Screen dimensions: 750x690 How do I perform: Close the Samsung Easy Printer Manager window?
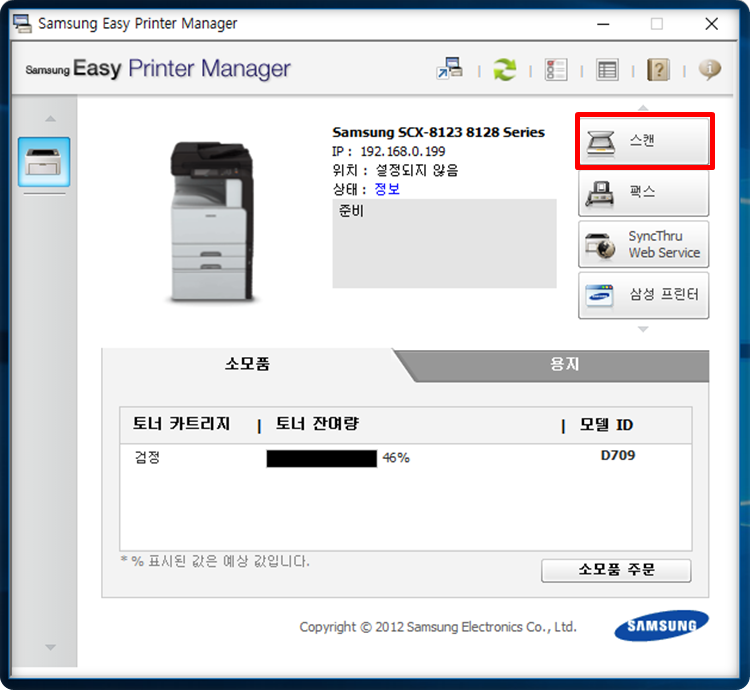click(712, 24)
